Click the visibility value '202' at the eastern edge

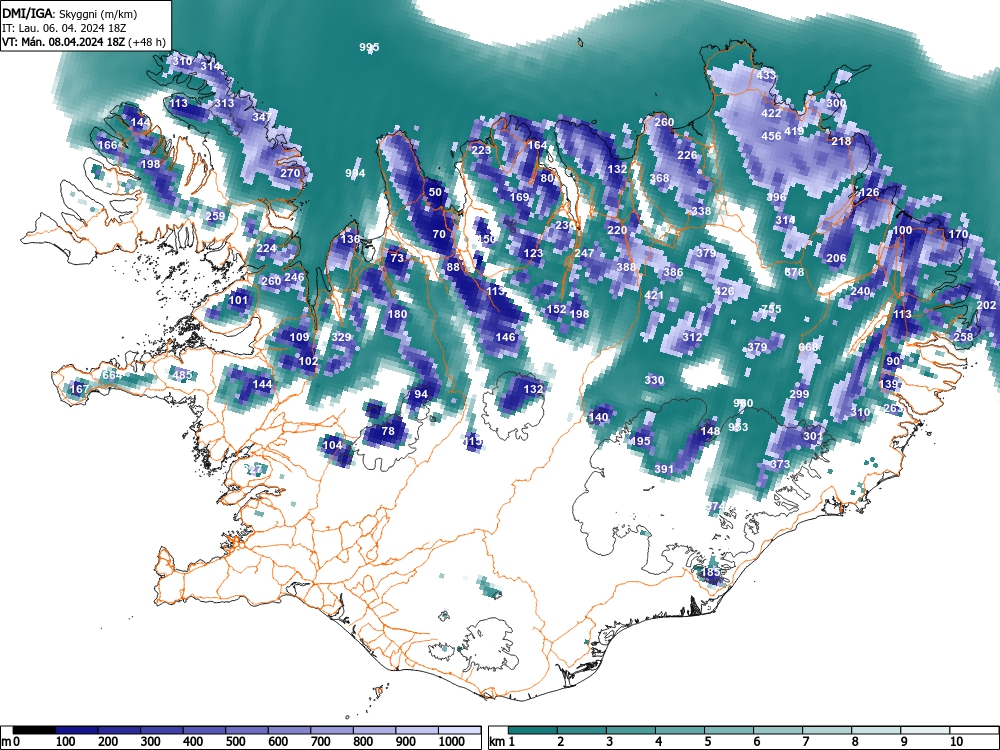tap(986, 305)
